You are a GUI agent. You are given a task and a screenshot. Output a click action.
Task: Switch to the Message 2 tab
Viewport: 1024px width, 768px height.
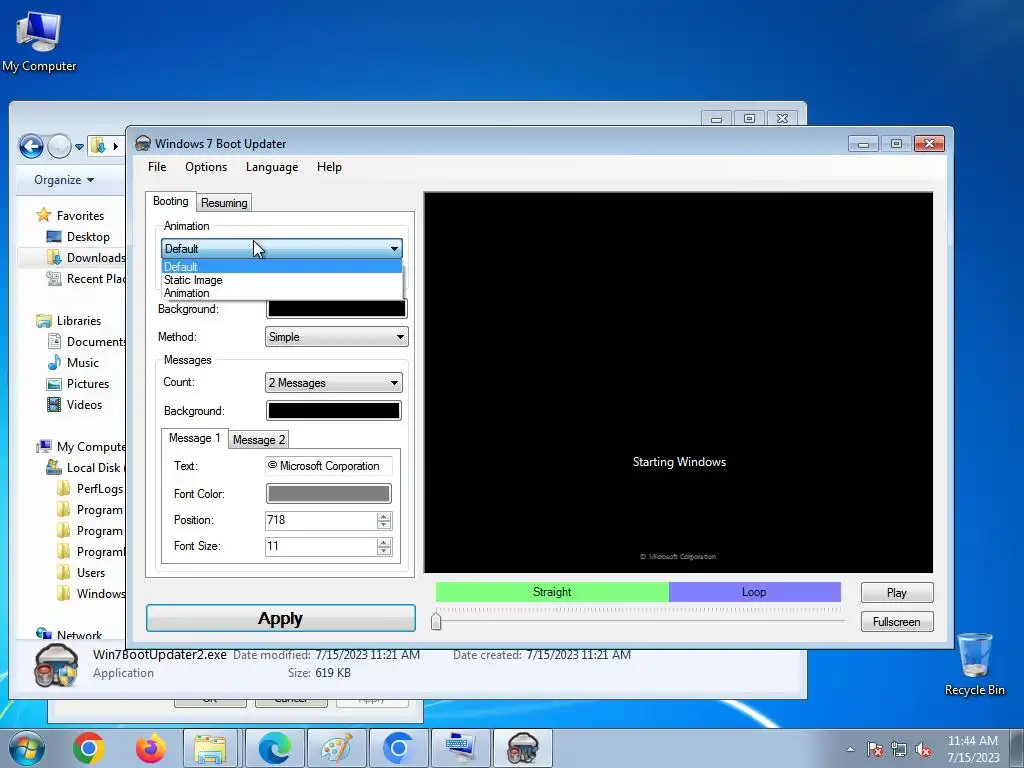[259, 440]
